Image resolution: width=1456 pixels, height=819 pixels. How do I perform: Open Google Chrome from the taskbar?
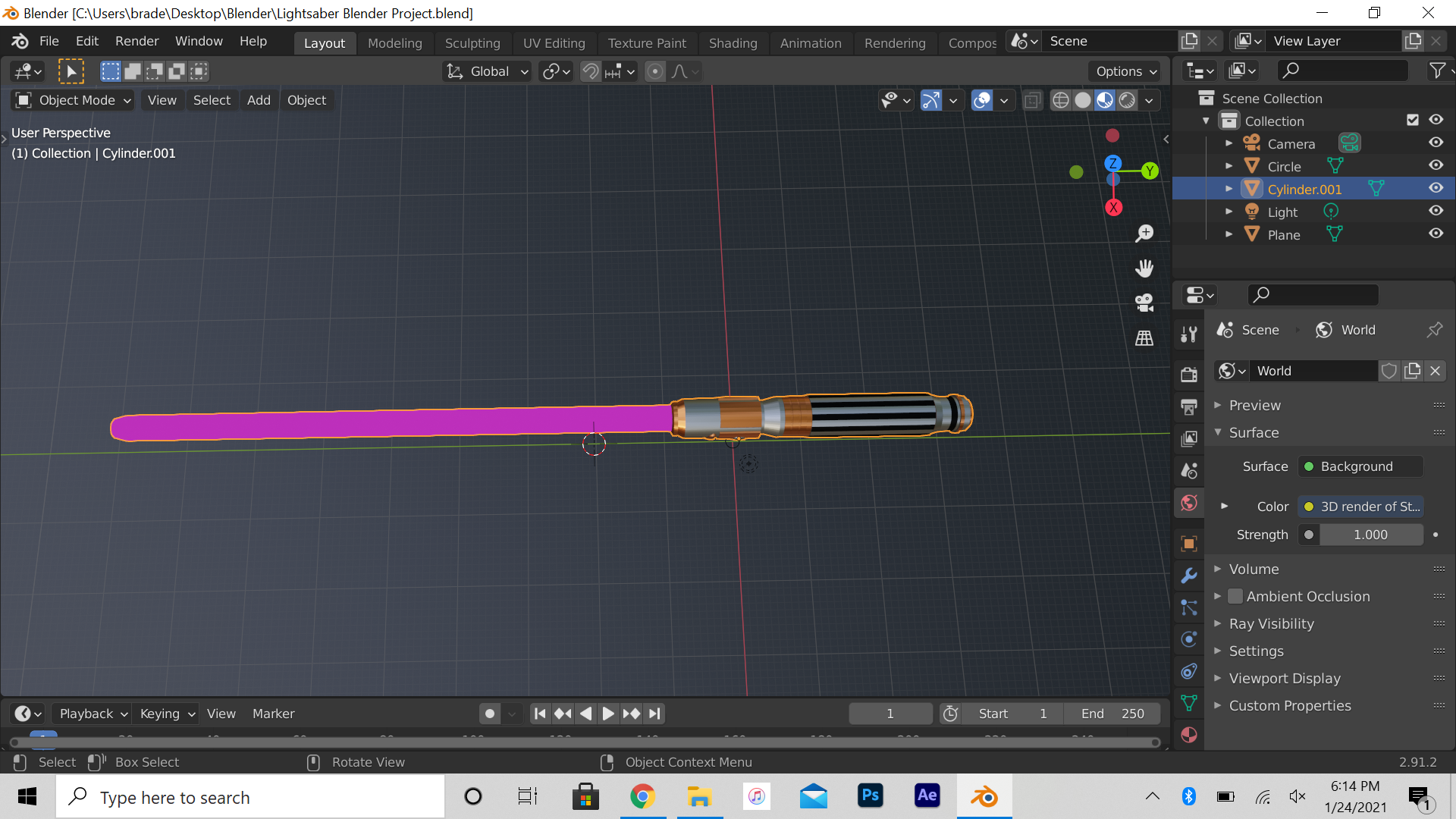642,797
